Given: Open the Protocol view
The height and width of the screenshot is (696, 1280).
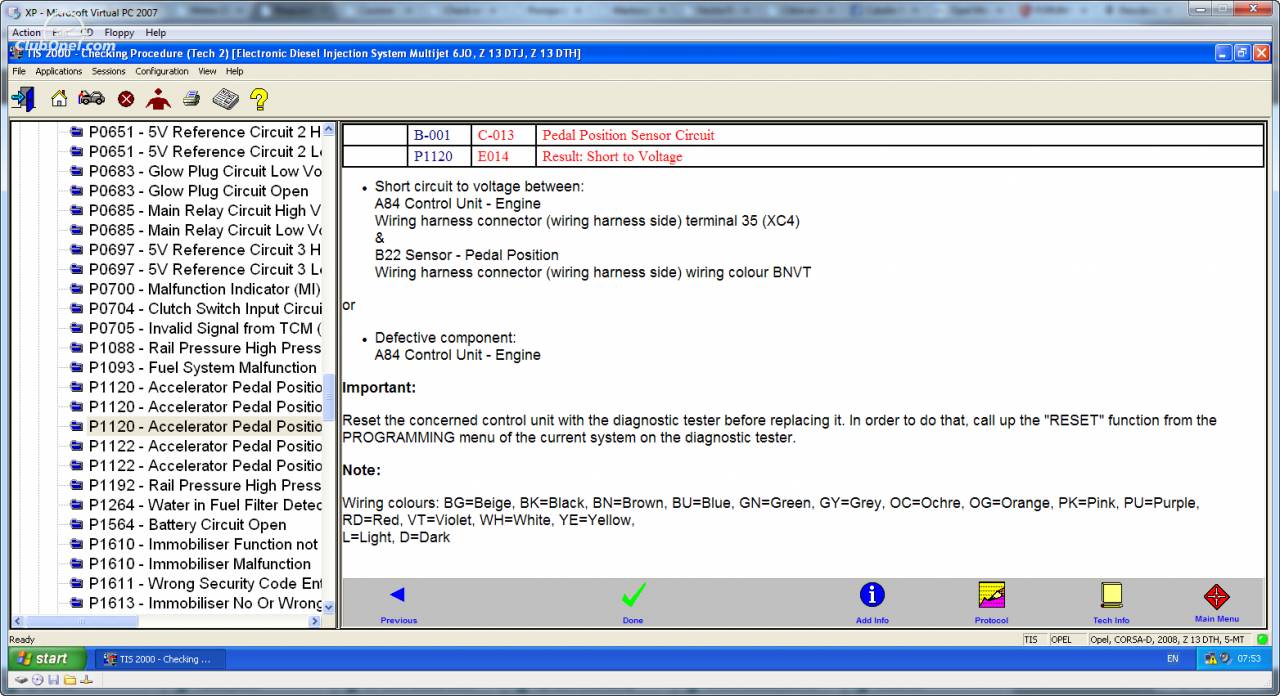Looking at the screenshot, I should point(991,603).
